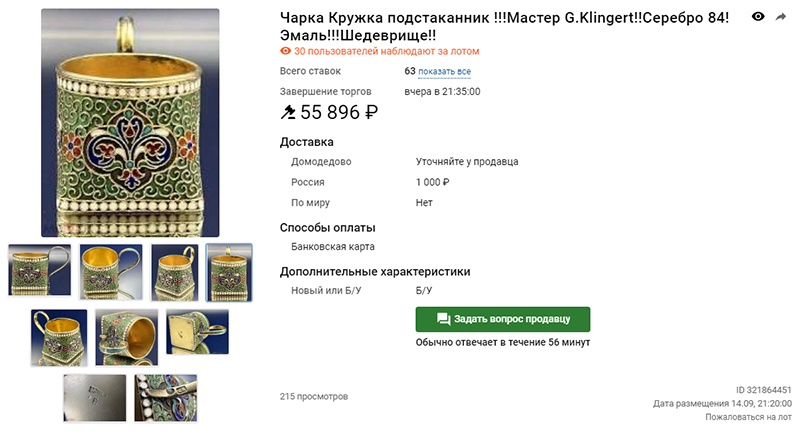
Task: Click 'Пожаловаться на лот' link
Action: click(x=748, y=417)
